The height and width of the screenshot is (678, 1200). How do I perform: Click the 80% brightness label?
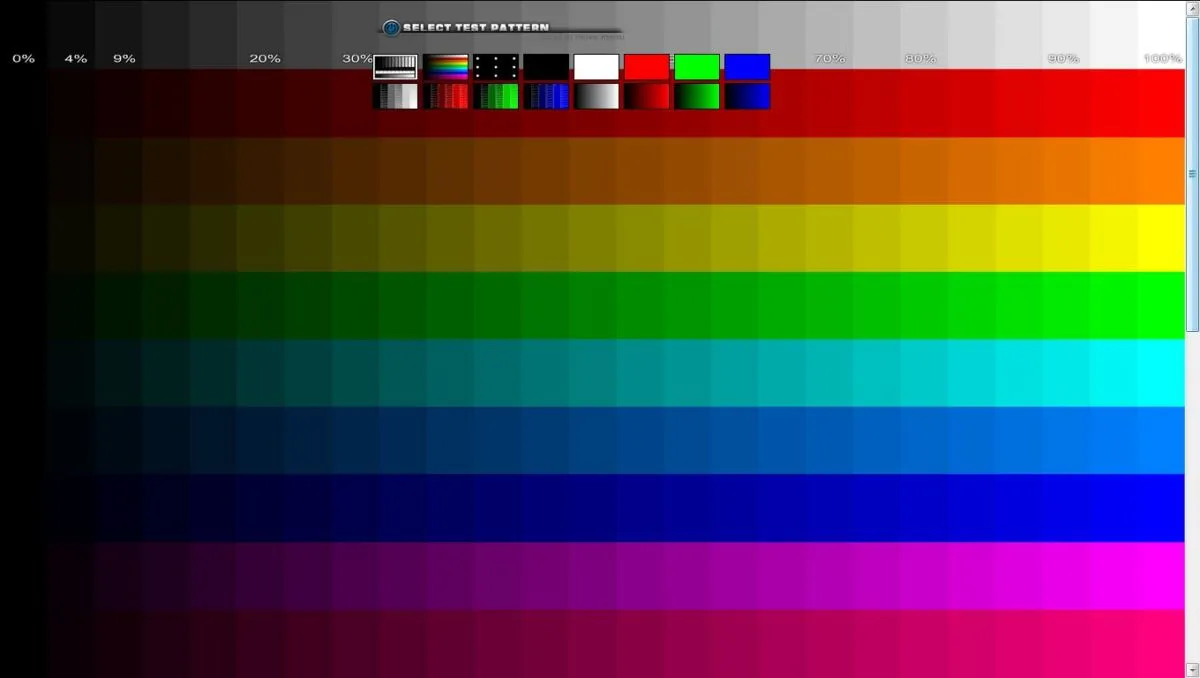pos(920,58)
